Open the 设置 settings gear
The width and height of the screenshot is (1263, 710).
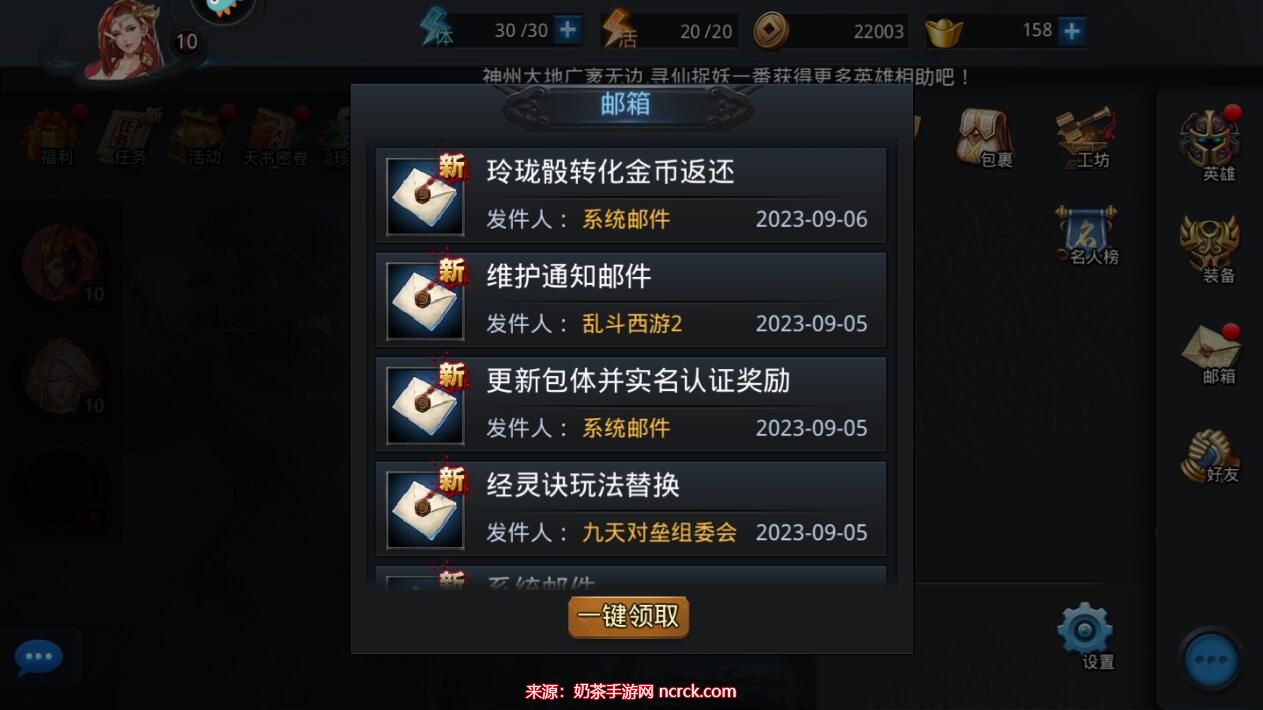[1086, 636]
